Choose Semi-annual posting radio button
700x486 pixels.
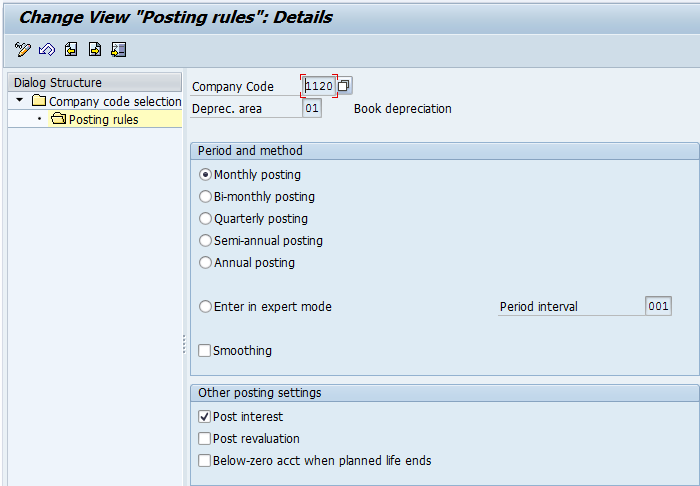pyautogui.click(x=205, y=240)
